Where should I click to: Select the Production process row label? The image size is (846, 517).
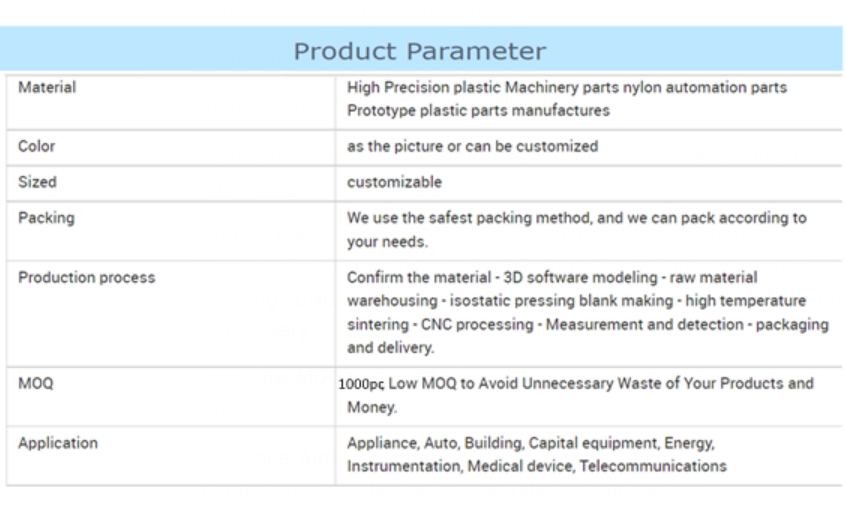tap(87, 278)
